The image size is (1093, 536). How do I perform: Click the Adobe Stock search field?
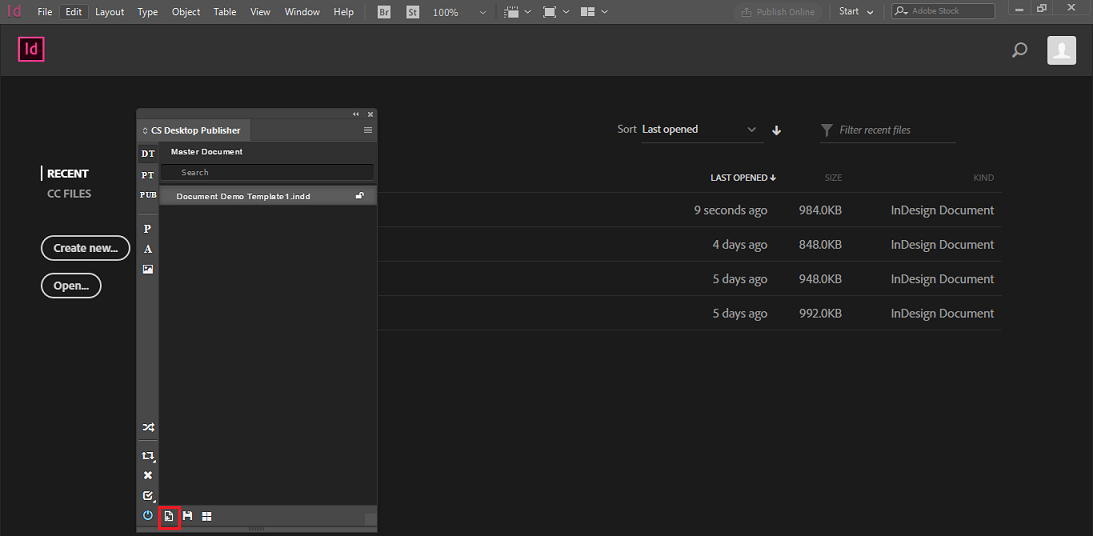pyautogui.click(x=943, y=11)
